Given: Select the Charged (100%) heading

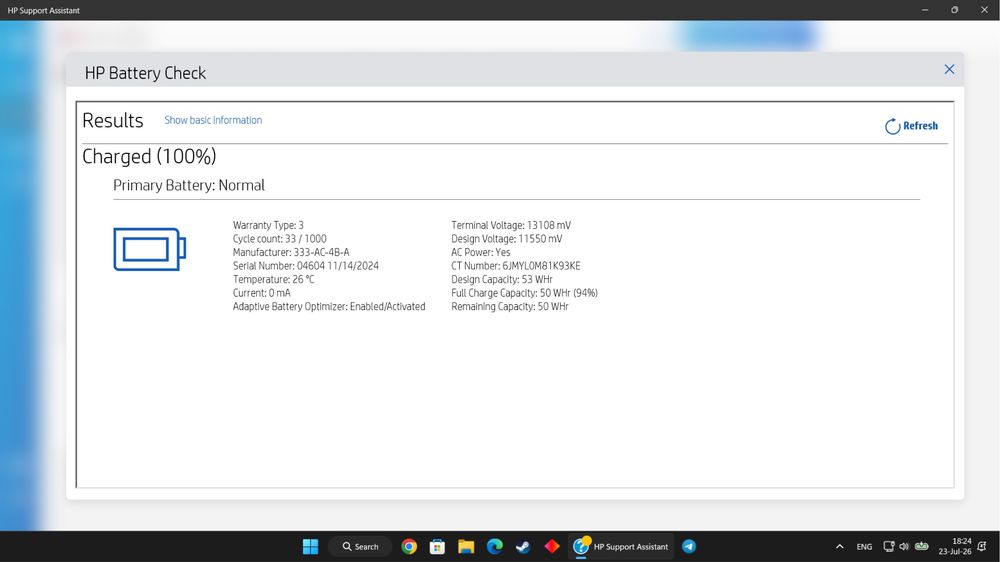Looking at the screenshot, I should coord(149,156).
